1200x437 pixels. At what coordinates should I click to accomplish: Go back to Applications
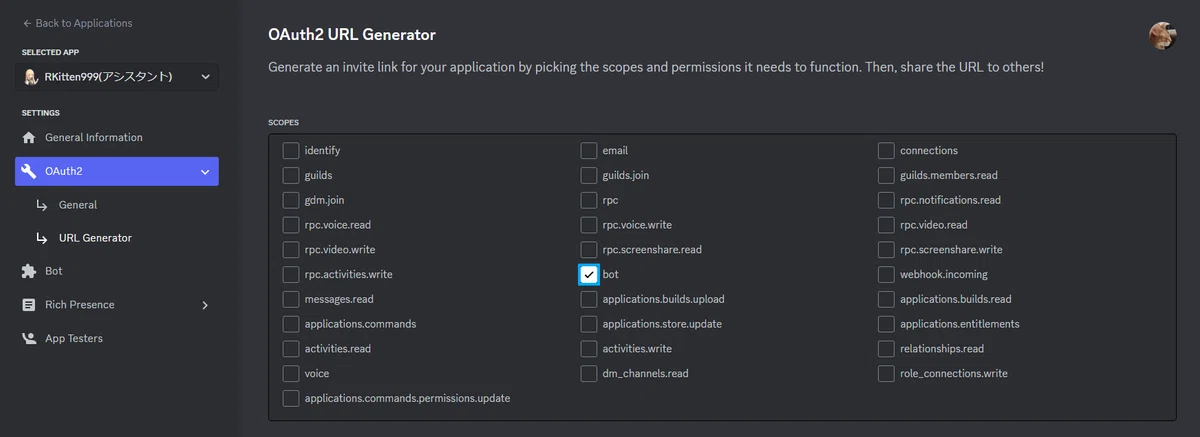(x=77, y=23)
